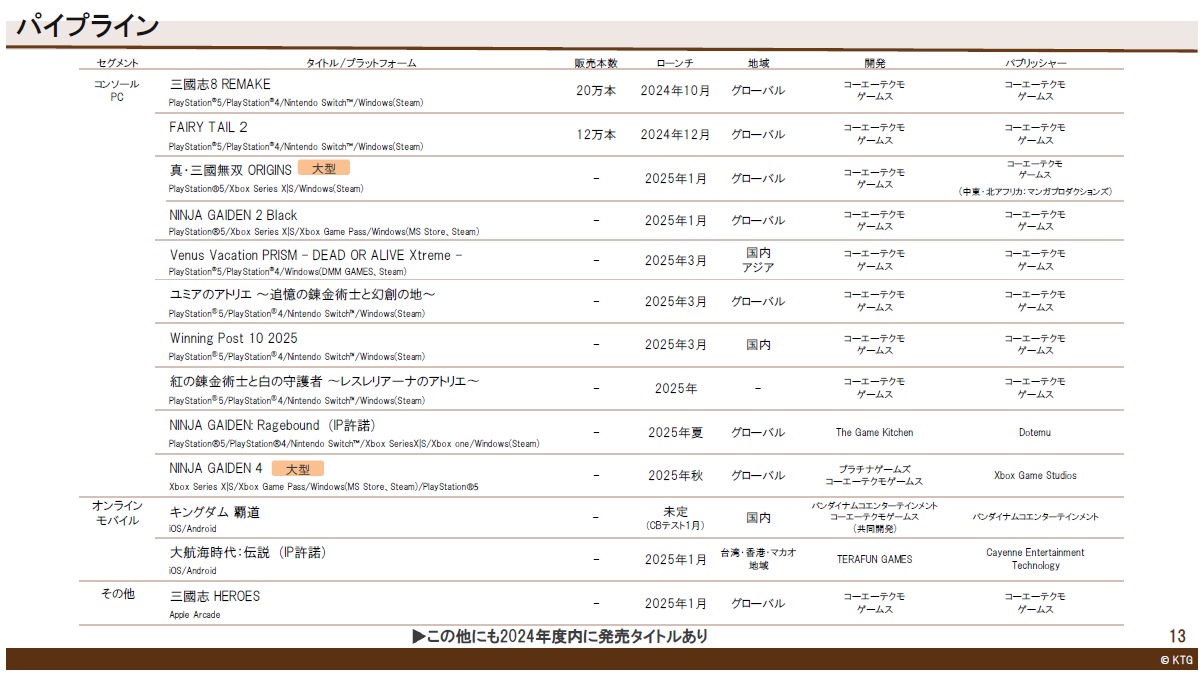The height and width of the screenshot is (683, 1203).
Task: Click the 大型 badge beside 真・三國無双 ORIGINS
Action: [x=324, y=169]
